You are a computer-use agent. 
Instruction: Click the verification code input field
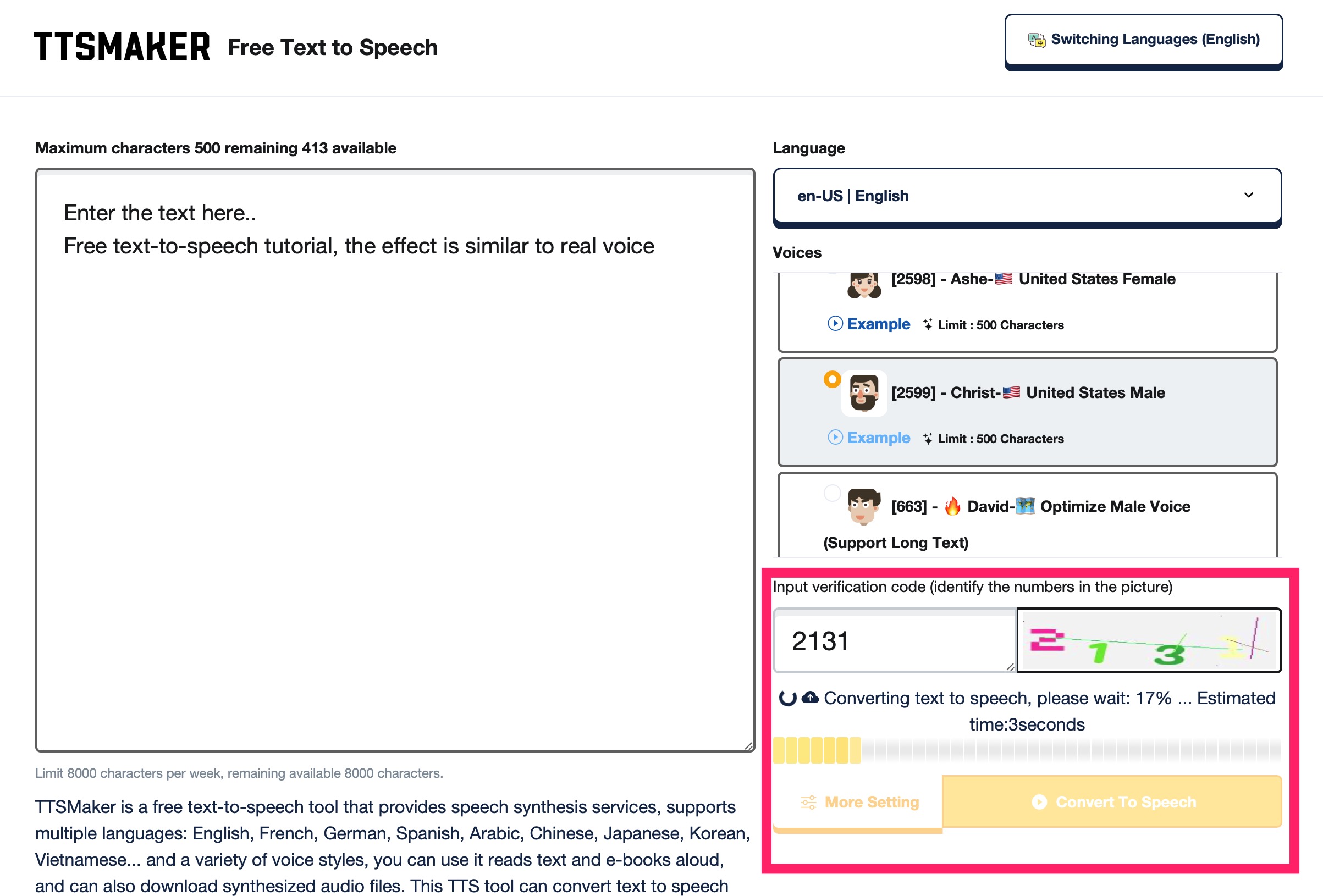coord(895,640)
